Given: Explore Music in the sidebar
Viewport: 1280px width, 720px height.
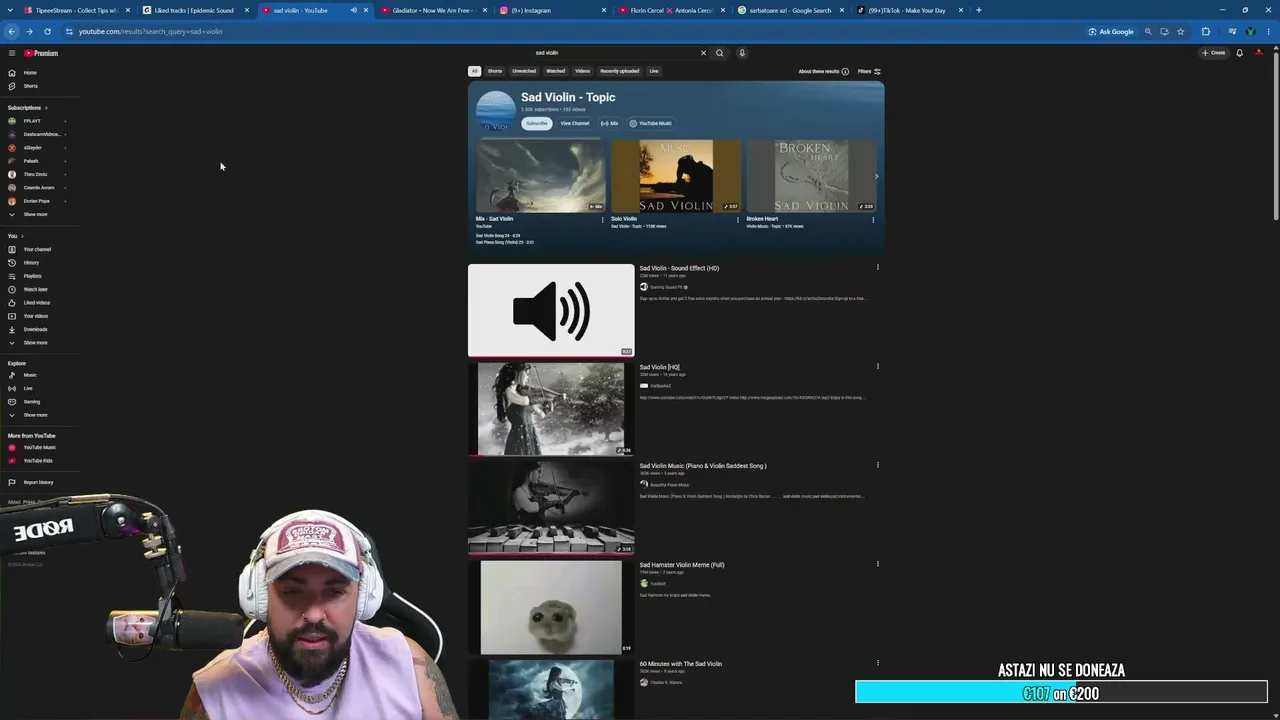Looking at the screenshot, I should pyautogui.click(x=30, y=375).
